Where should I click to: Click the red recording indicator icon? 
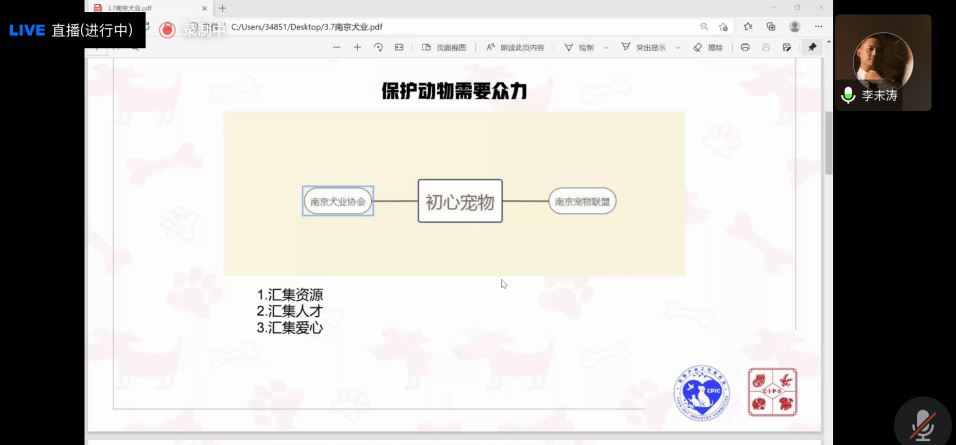pos(167,30)
